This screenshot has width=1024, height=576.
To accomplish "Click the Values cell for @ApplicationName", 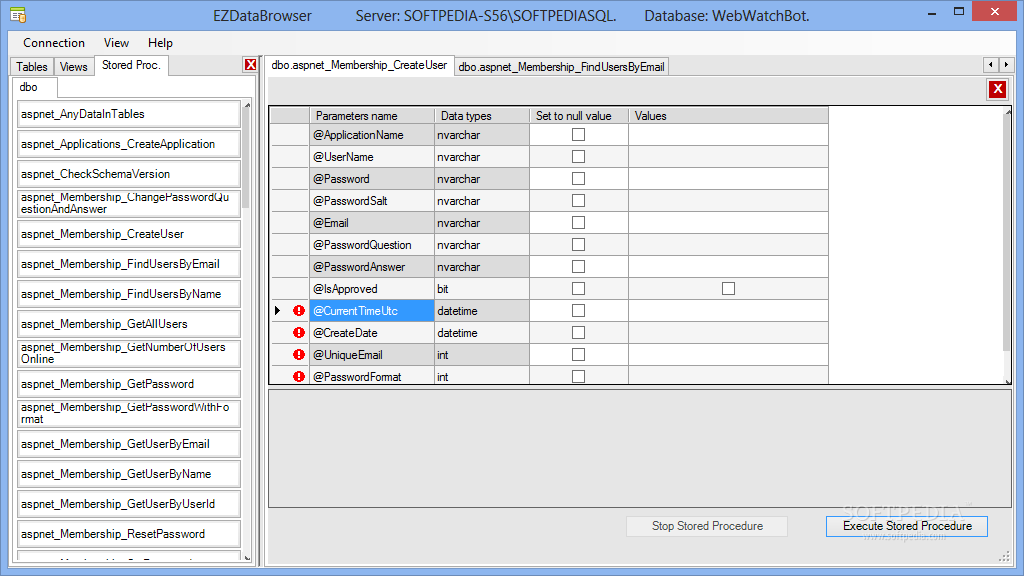I will (x=728, y=135).
